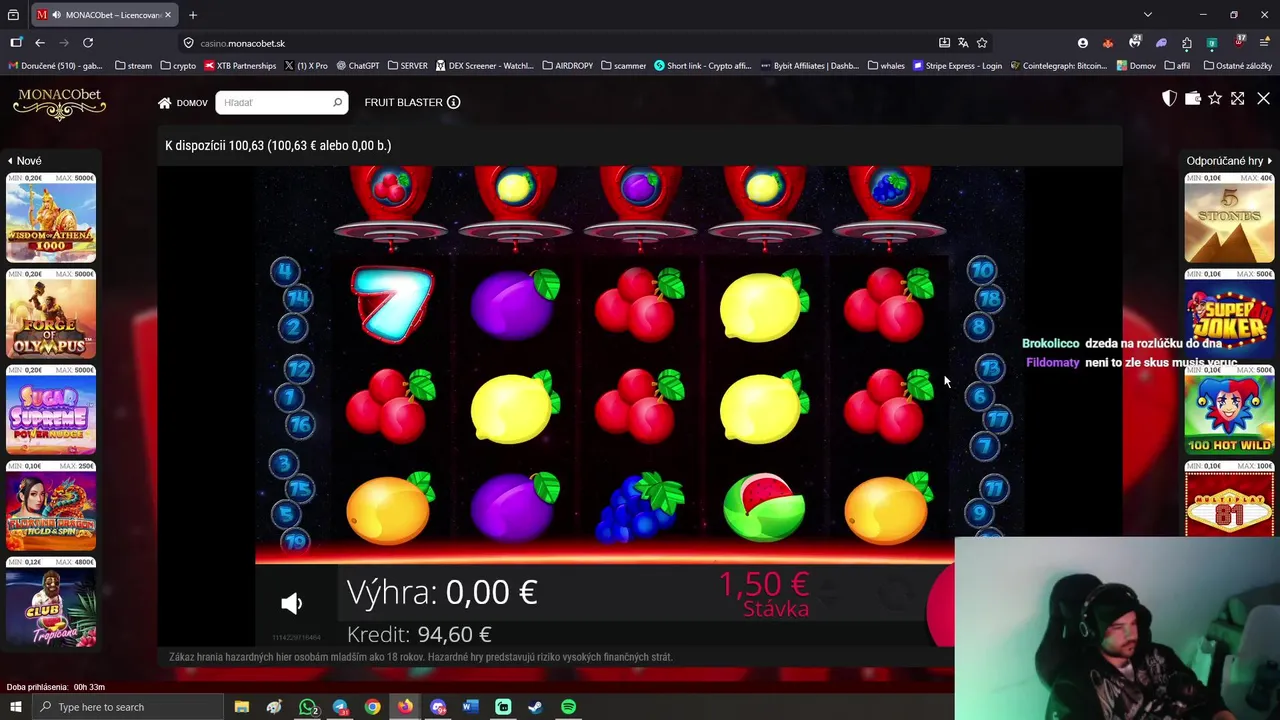The width and height of the screenshot is (1280, 720).
Task: Click the Kredit: 94,60 € value
Action: 419,635
